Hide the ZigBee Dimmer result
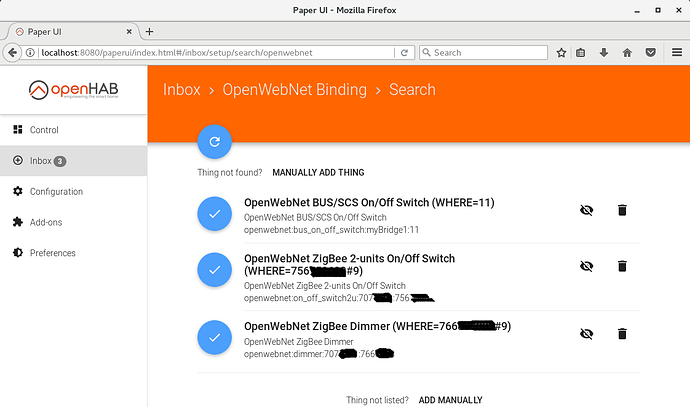 click(587, 334)
